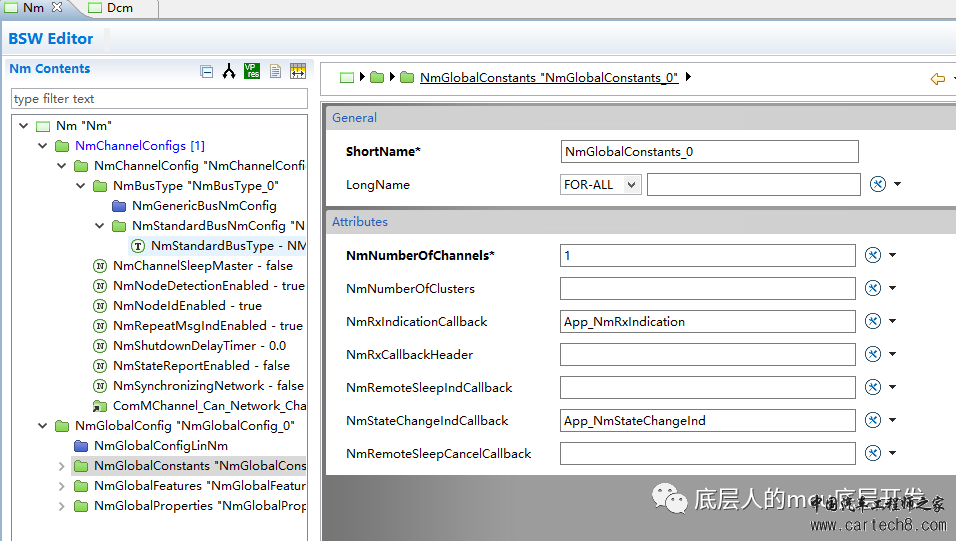The width and height of the screenshot is (956, 541).
Task: Click the NmRxCallbackHeader input field
Action: [707, 354]
